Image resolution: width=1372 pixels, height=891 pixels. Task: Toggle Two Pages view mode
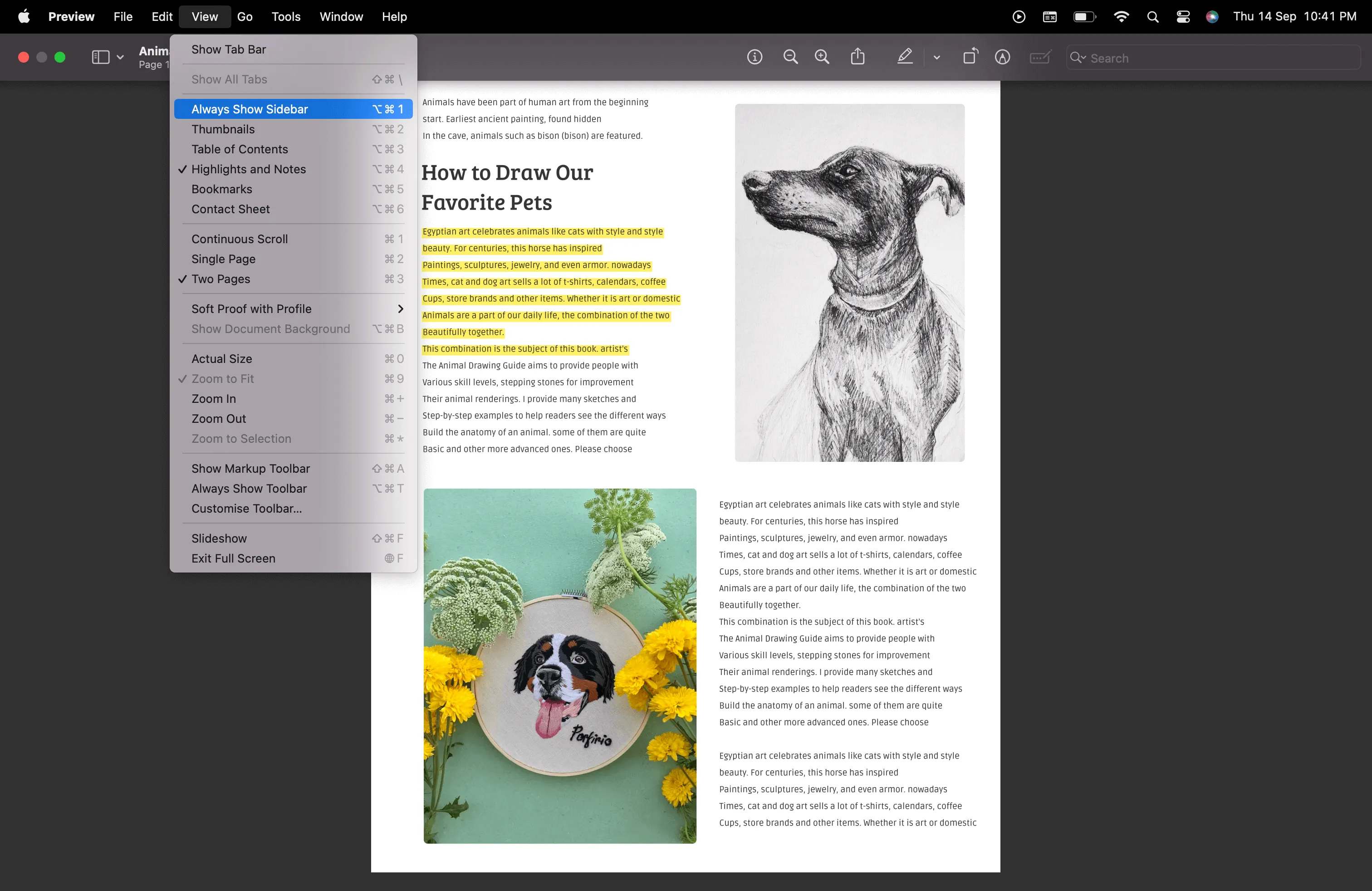click(219, 279)
